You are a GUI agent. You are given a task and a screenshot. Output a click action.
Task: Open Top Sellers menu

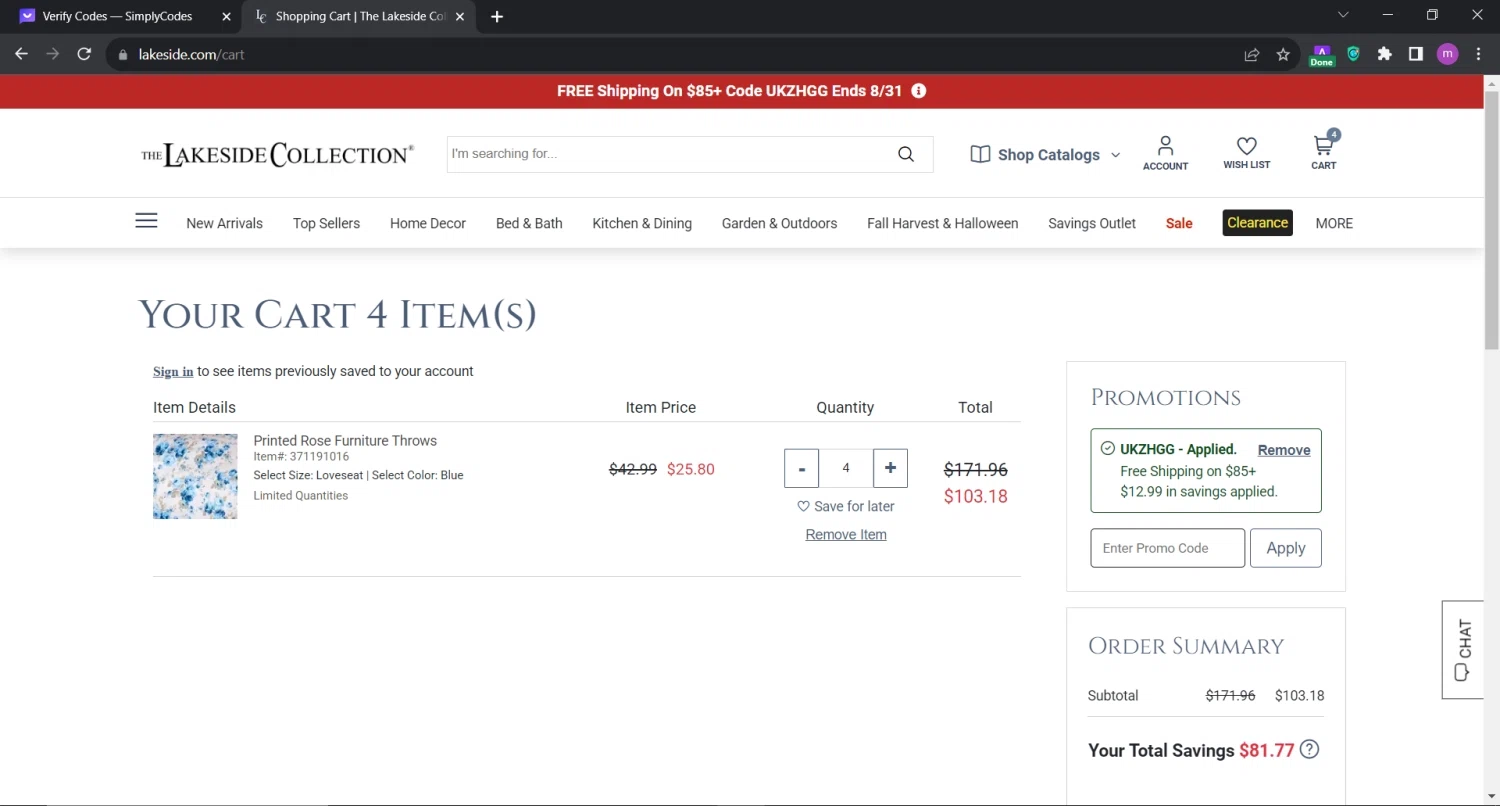326,223
